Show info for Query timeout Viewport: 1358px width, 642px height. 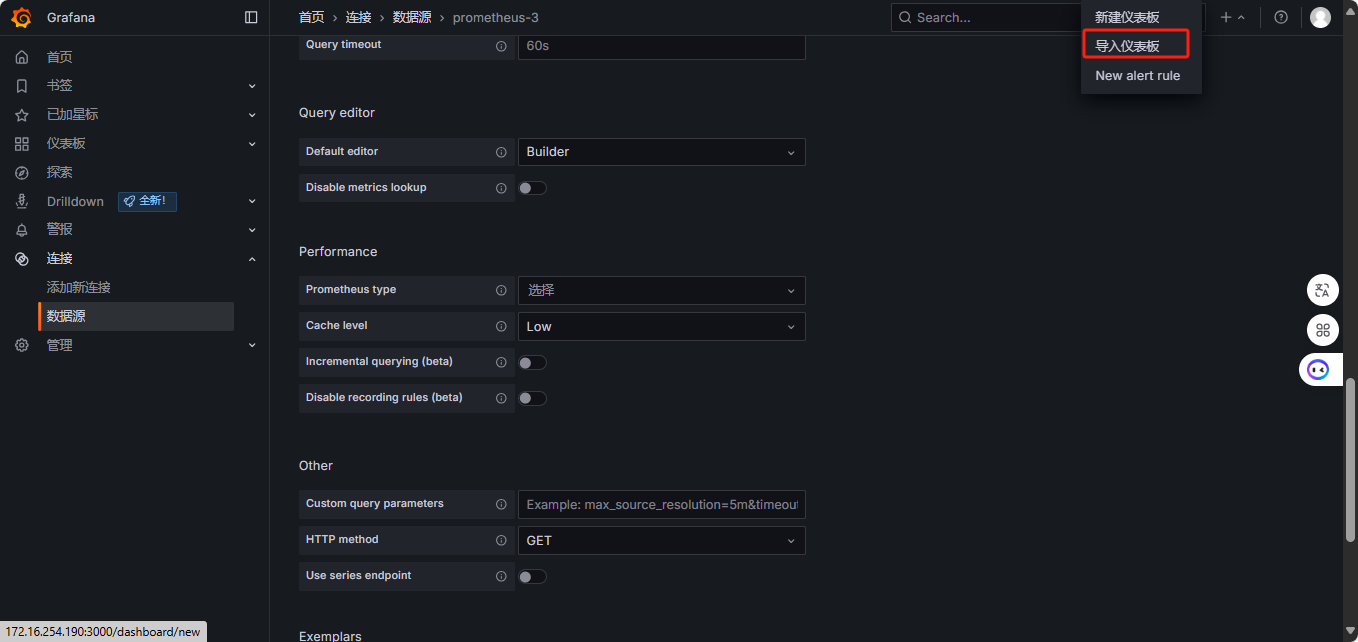tap(501, 46)
